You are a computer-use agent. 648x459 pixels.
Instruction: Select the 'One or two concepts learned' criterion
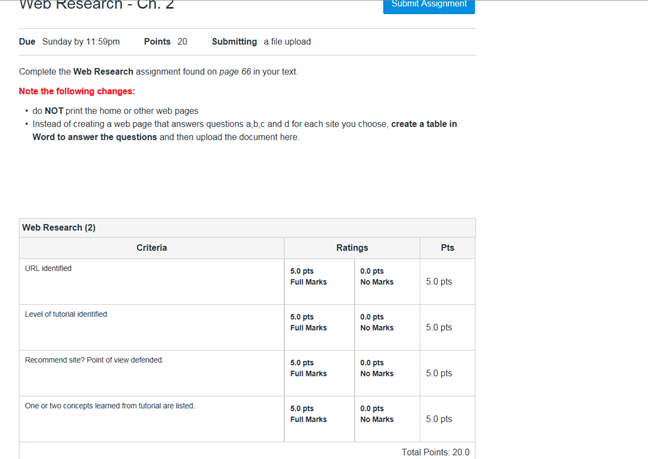pos(110,406)
